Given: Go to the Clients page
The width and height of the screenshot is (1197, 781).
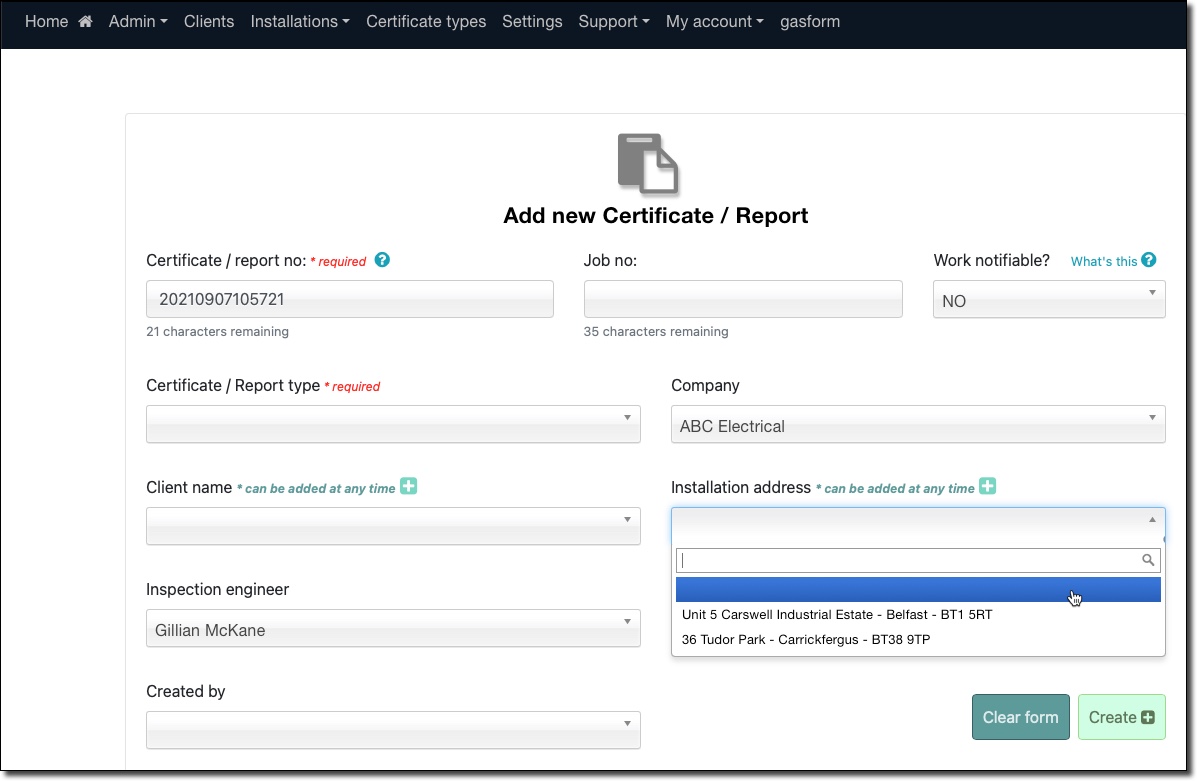Looking at the screenshot, I should click(208, 21).
